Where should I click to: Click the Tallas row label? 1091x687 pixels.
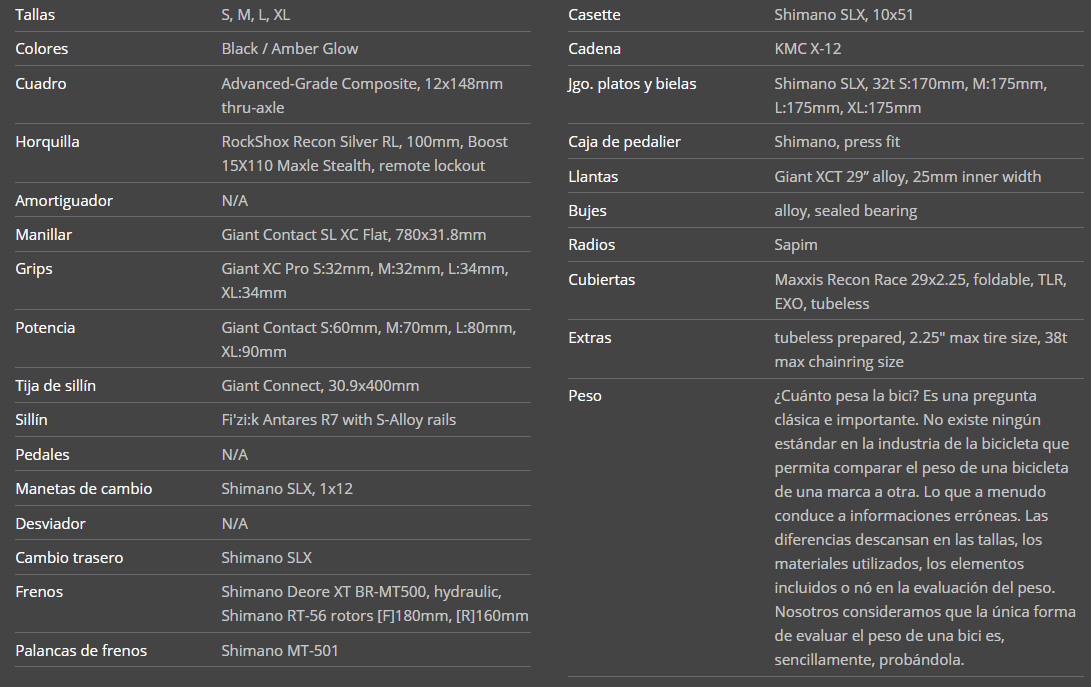pyautogui.click(x=36, y=15)
